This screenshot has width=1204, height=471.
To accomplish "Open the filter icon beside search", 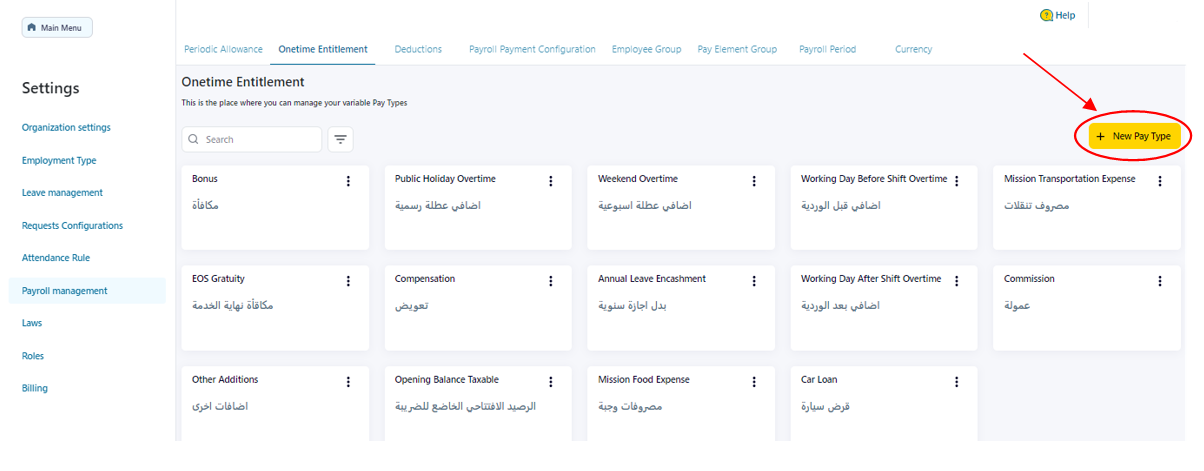I will 341,139.
